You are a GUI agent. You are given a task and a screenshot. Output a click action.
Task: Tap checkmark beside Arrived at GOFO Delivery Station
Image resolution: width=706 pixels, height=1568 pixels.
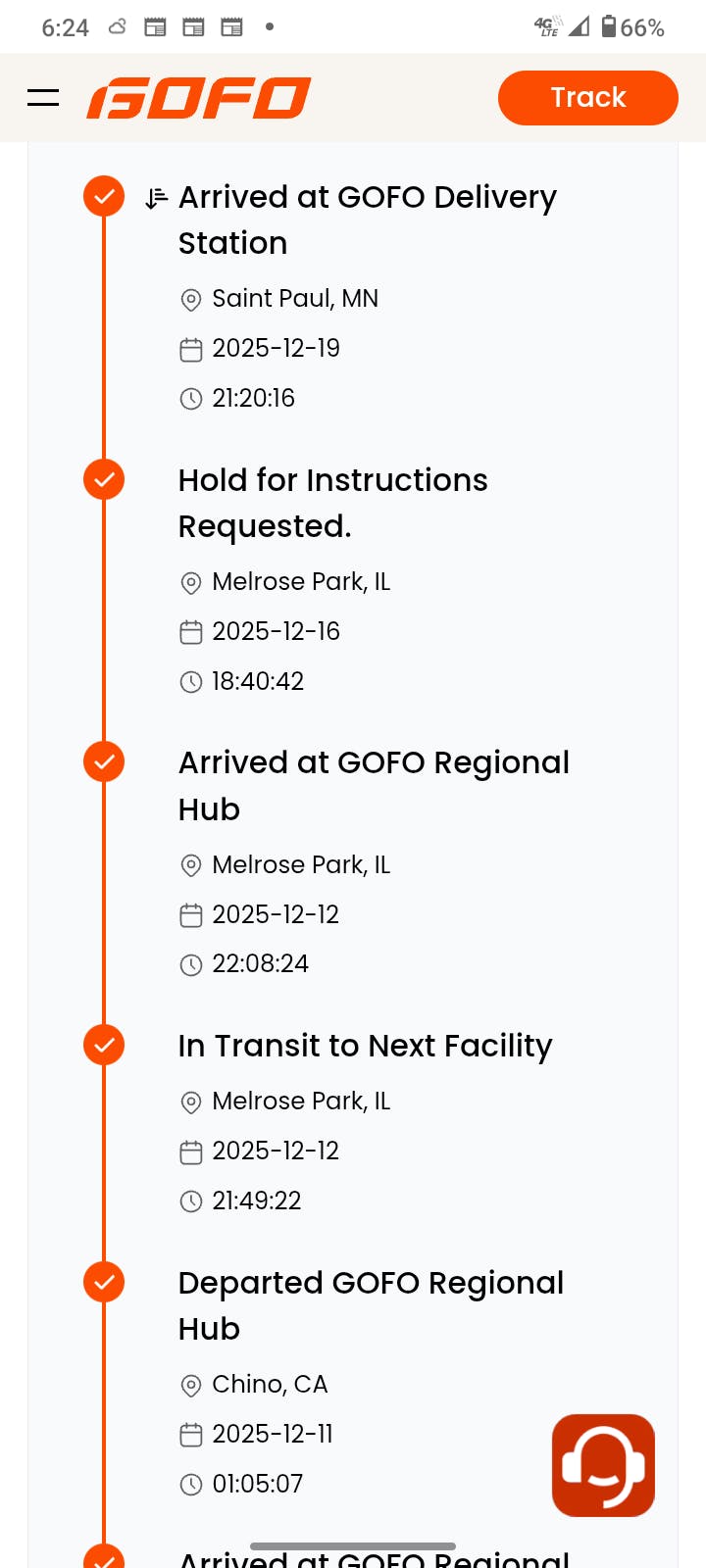coord(104,196)
